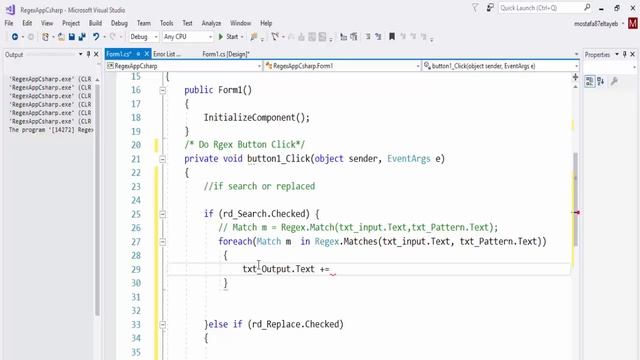The width and height of the screenshot is (640, 360).
Task: Click the find in files toolbar icon
Action: click(x=253, y=37)
